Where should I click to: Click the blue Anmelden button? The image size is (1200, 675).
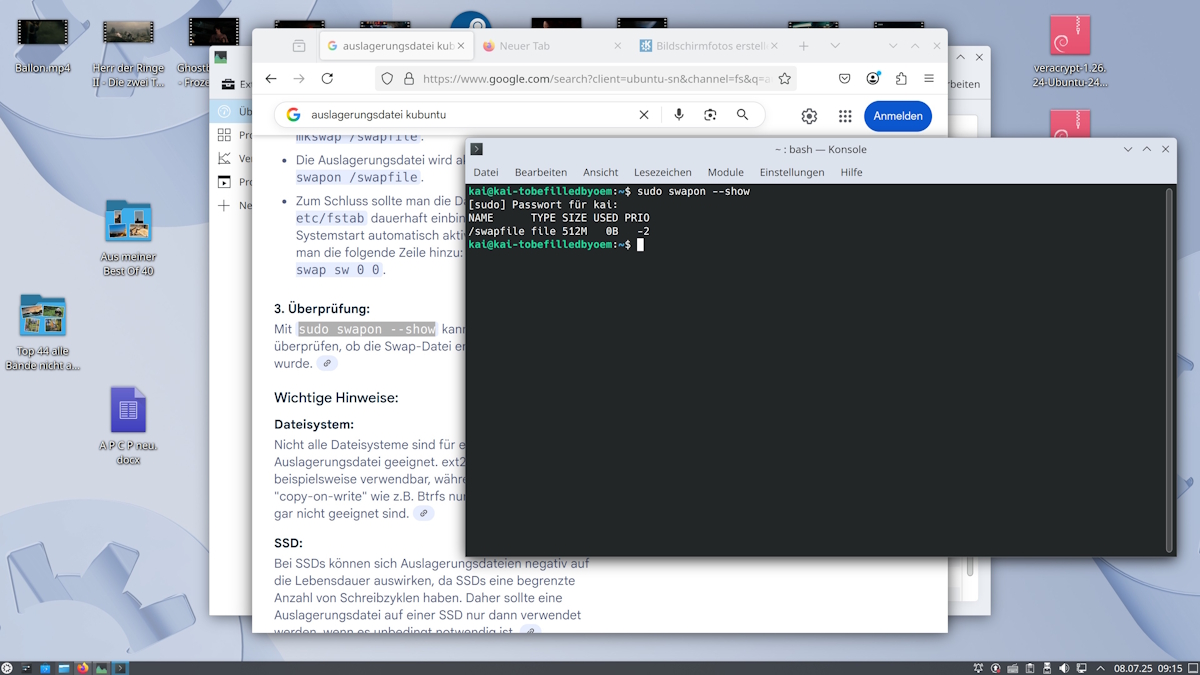[x=897, y=116]
